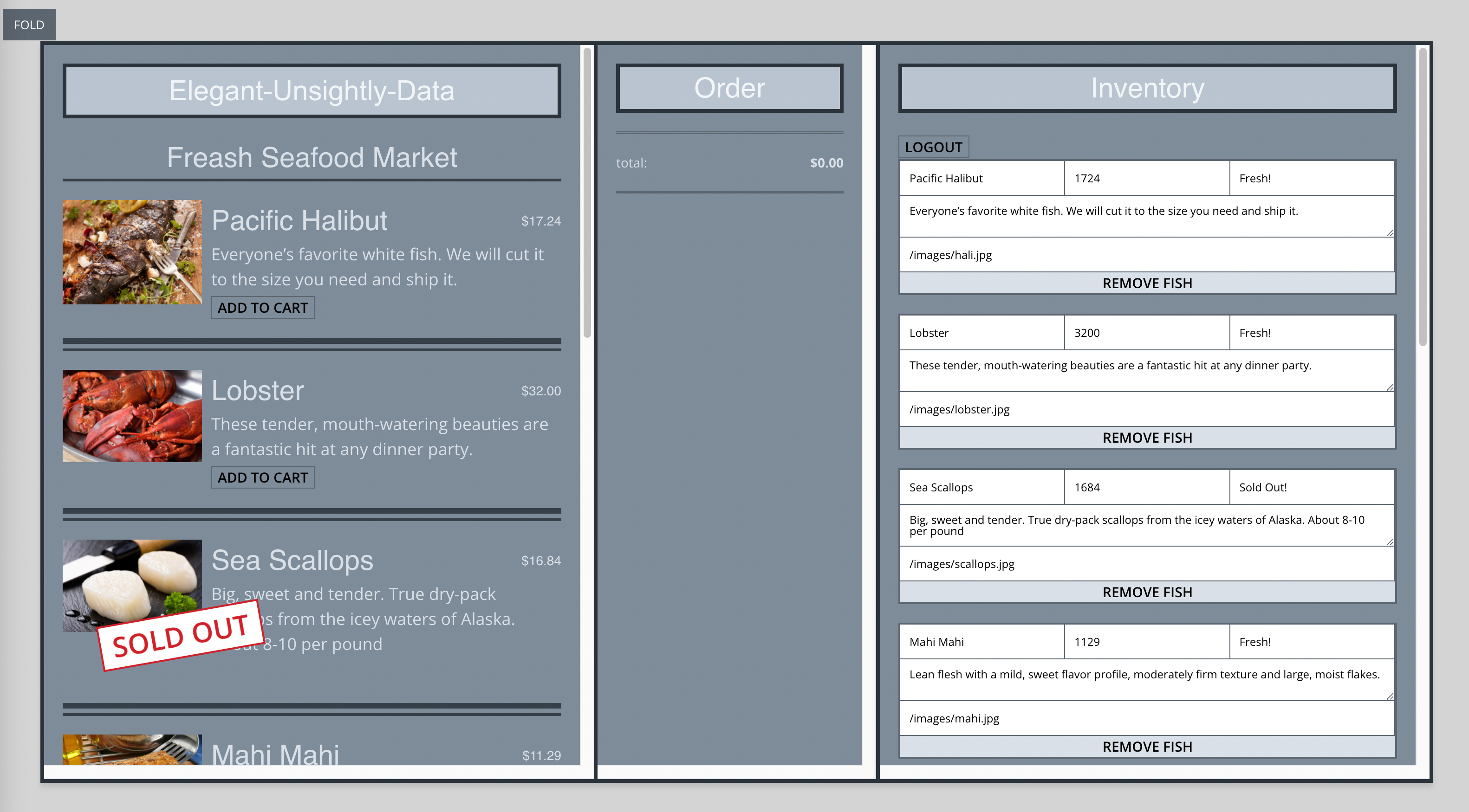Remove Sea Scallops from inventory
Image resolution: width=1469 pixels, height=812 pixels.
pyautogui.click(x=1147, y=592)
